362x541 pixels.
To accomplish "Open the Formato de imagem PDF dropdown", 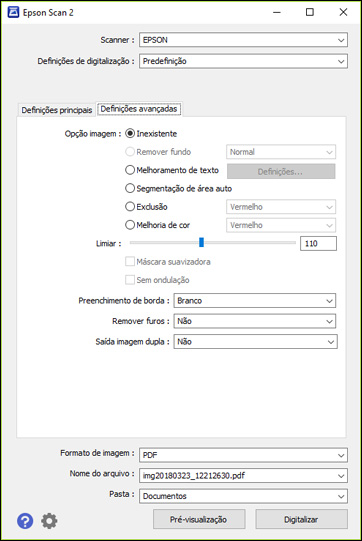I will [x=243, y=455].
